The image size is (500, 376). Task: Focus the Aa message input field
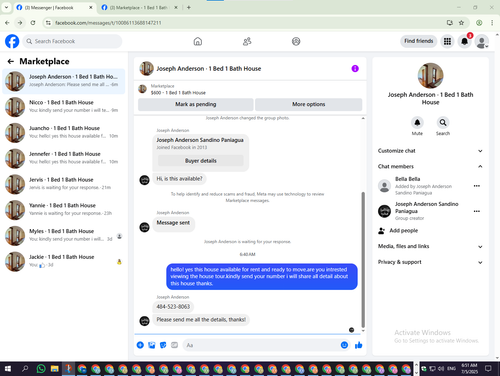[262, 345]
